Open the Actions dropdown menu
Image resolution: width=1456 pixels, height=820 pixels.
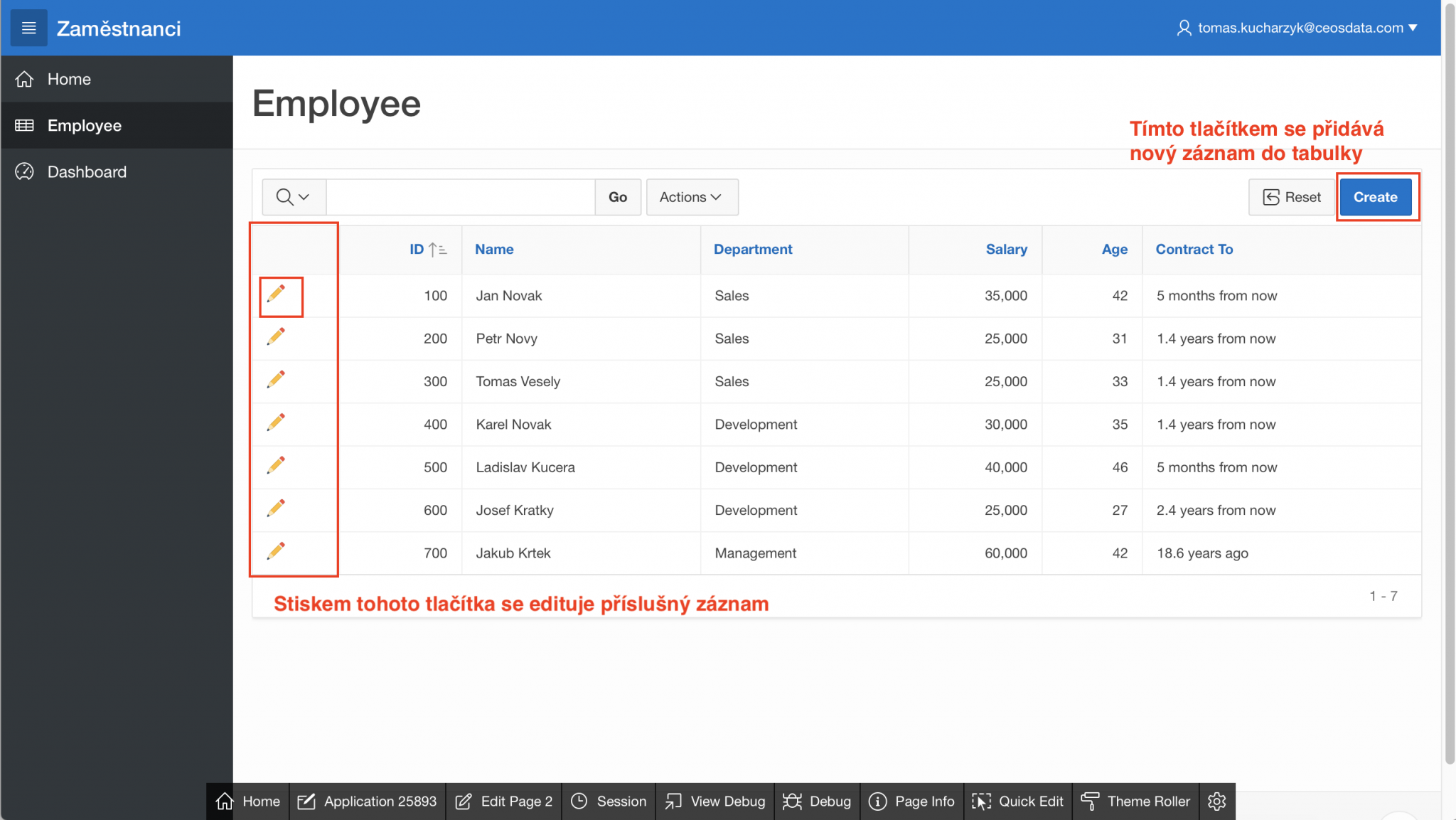(691, 197)
